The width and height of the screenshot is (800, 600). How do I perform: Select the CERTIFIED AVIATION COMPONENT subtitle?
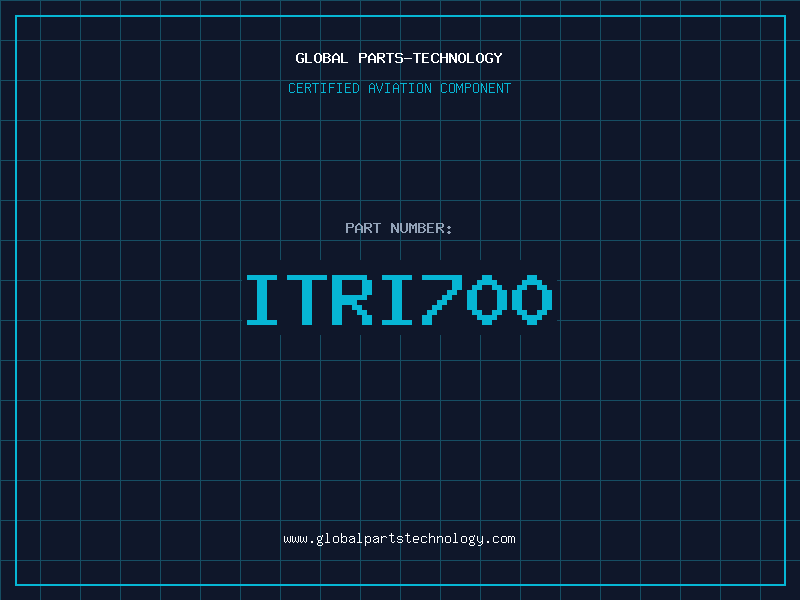pos(399,88)
